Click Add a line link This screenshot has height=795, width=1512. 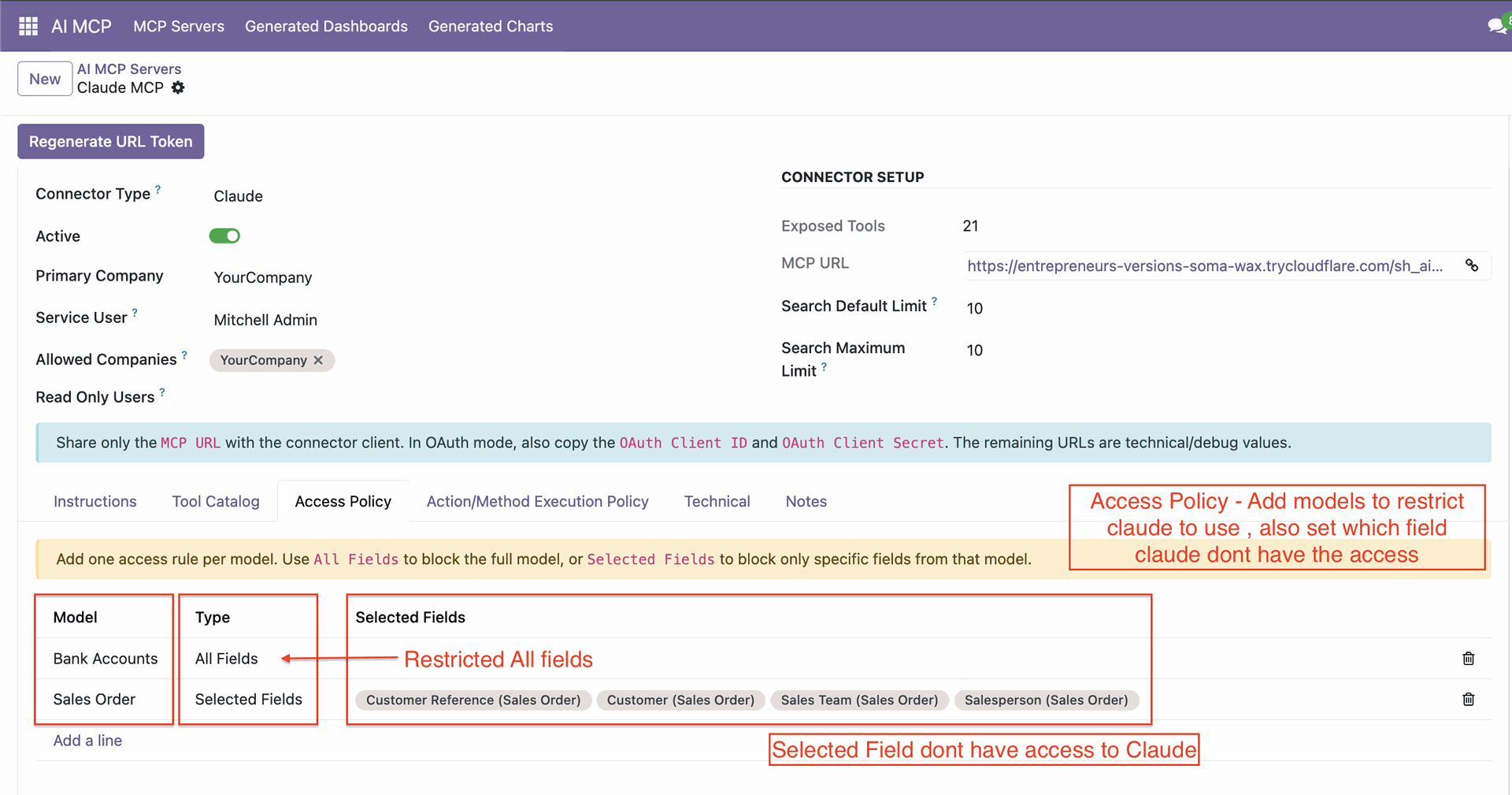[87, 741]
